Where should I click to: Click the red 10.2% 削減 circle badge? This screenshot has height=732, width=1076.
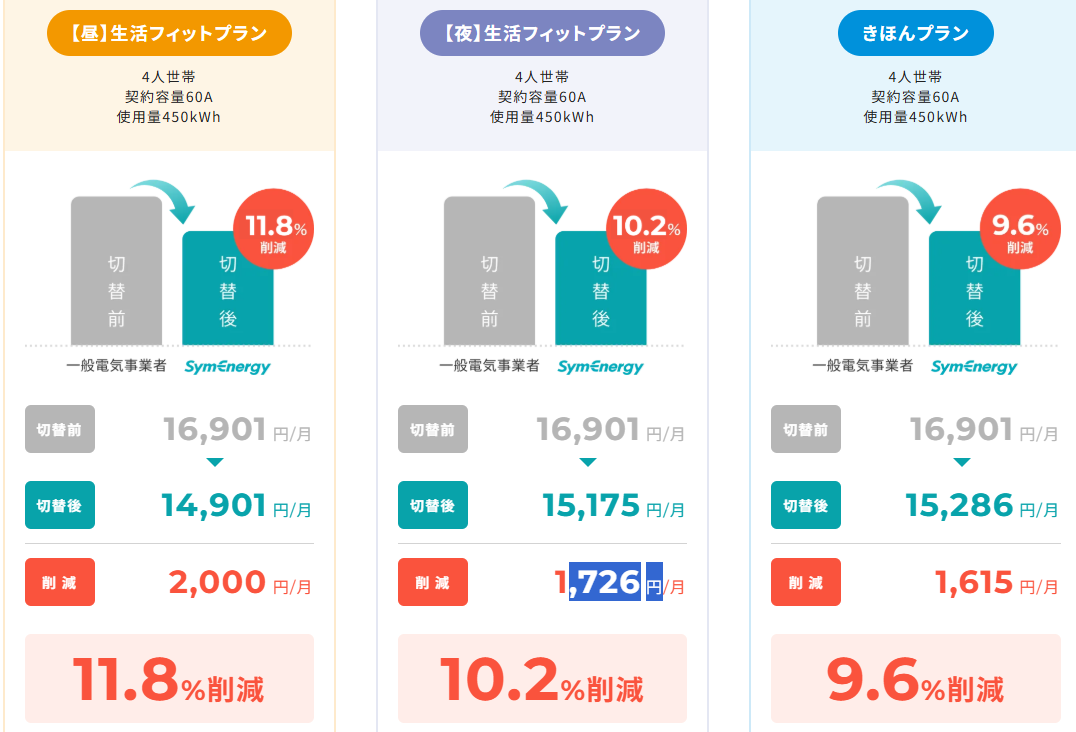646,229
